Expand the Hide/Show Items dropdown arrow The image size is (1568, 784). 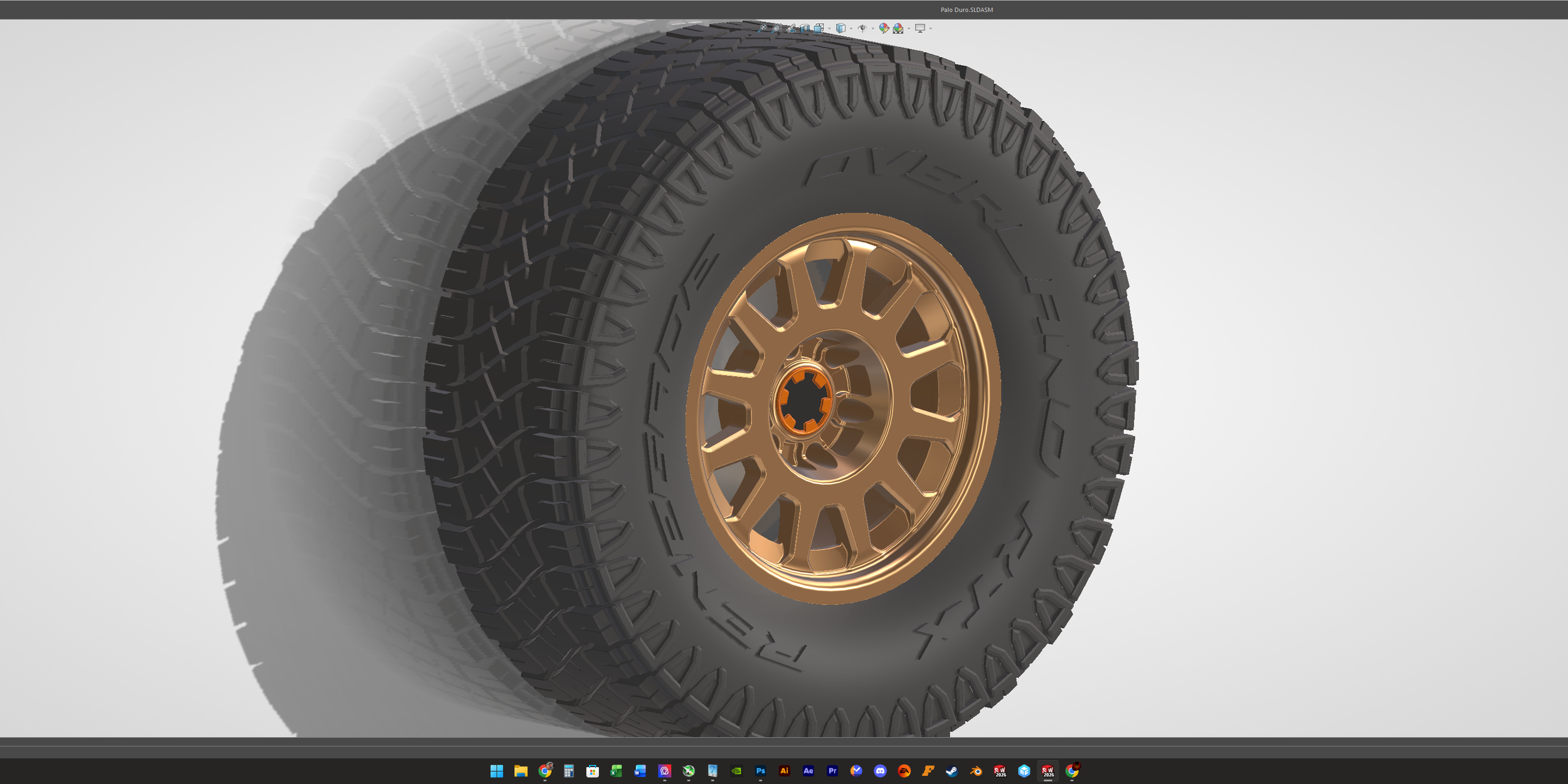[x=873, y=28]
